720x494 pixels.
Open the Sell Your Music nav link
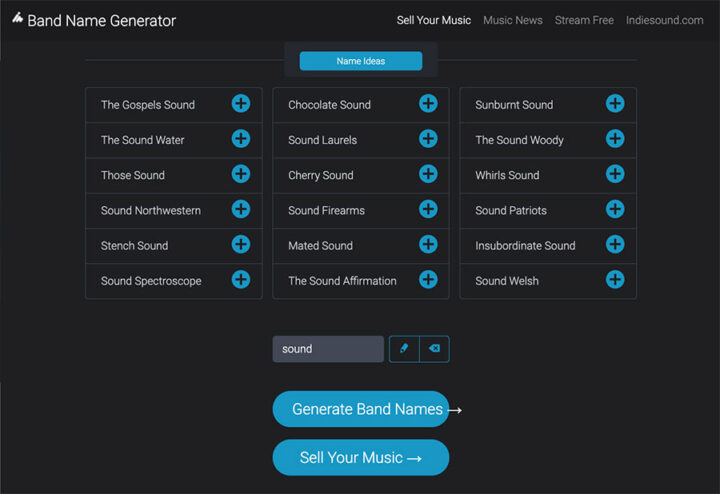click(434, 20)
